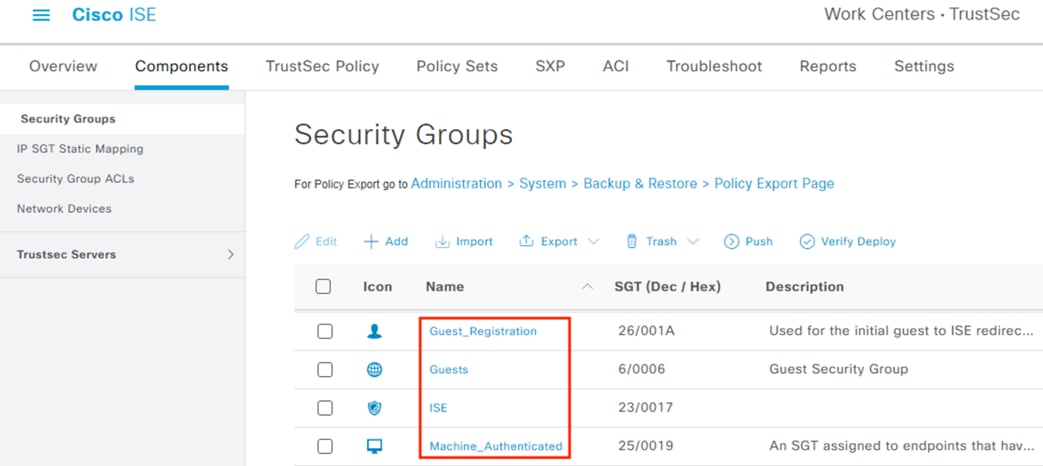Follow the Administration breadcrumb link

456,183
